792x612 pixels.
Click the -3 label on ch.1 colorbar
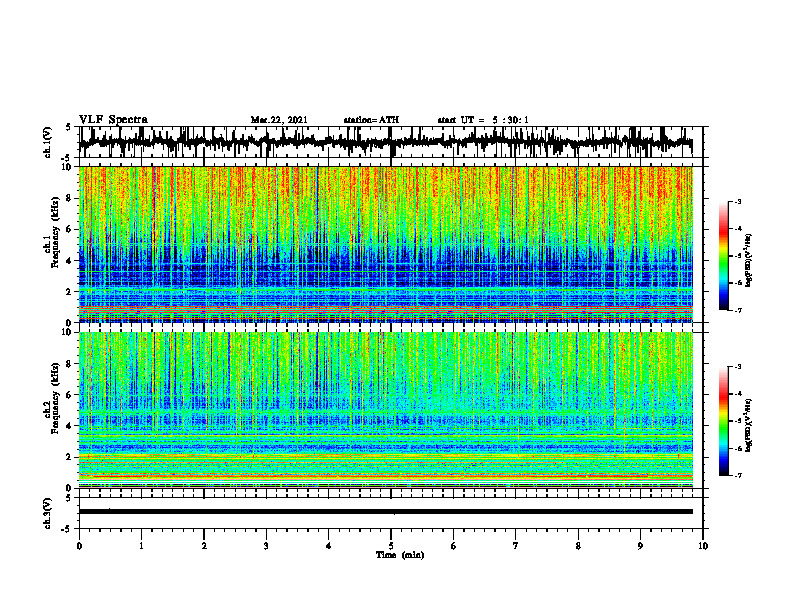(x=738, y=202)
